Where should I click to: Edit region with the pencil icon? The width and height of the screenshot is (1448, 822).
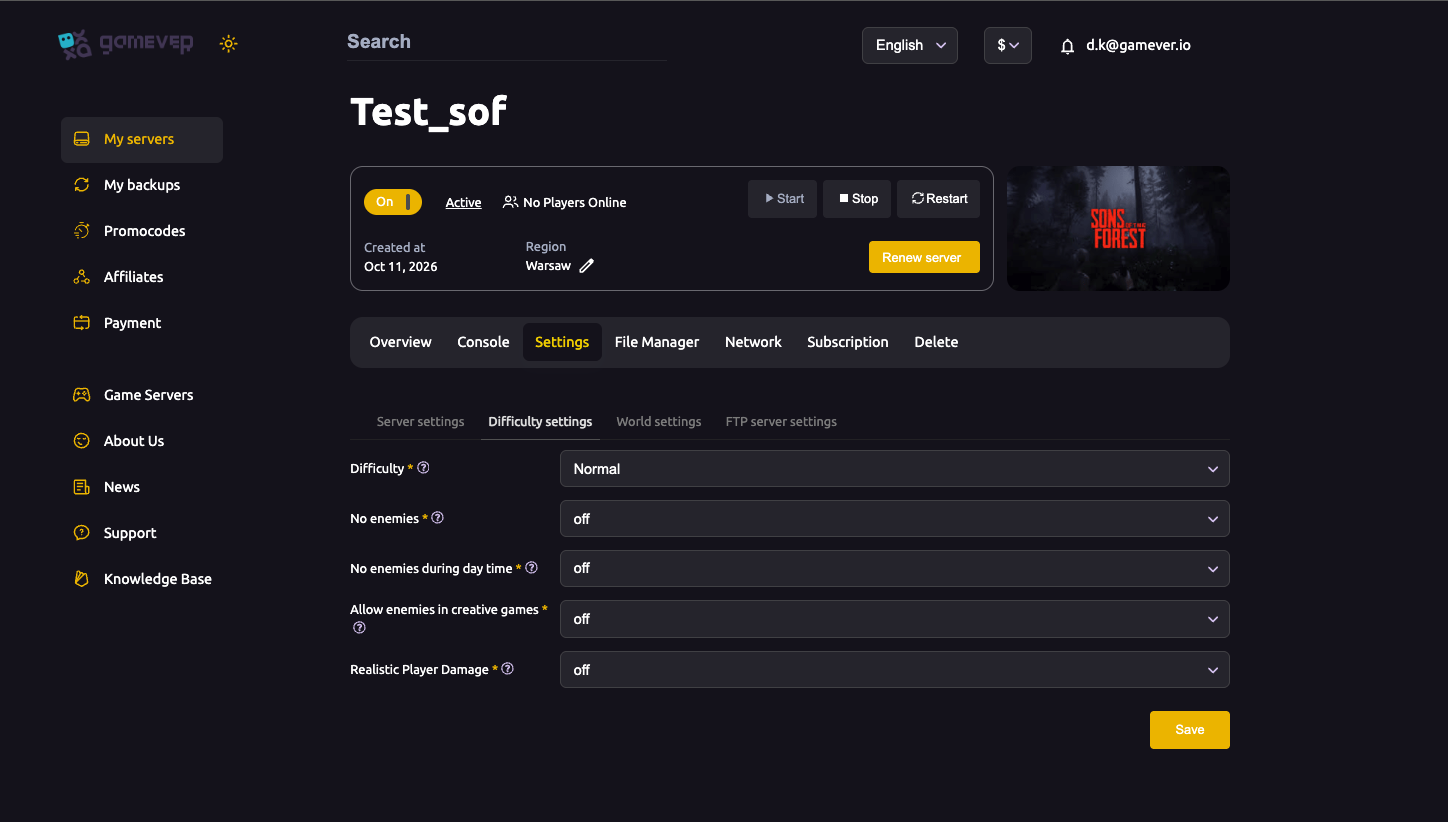click(587, 266)
